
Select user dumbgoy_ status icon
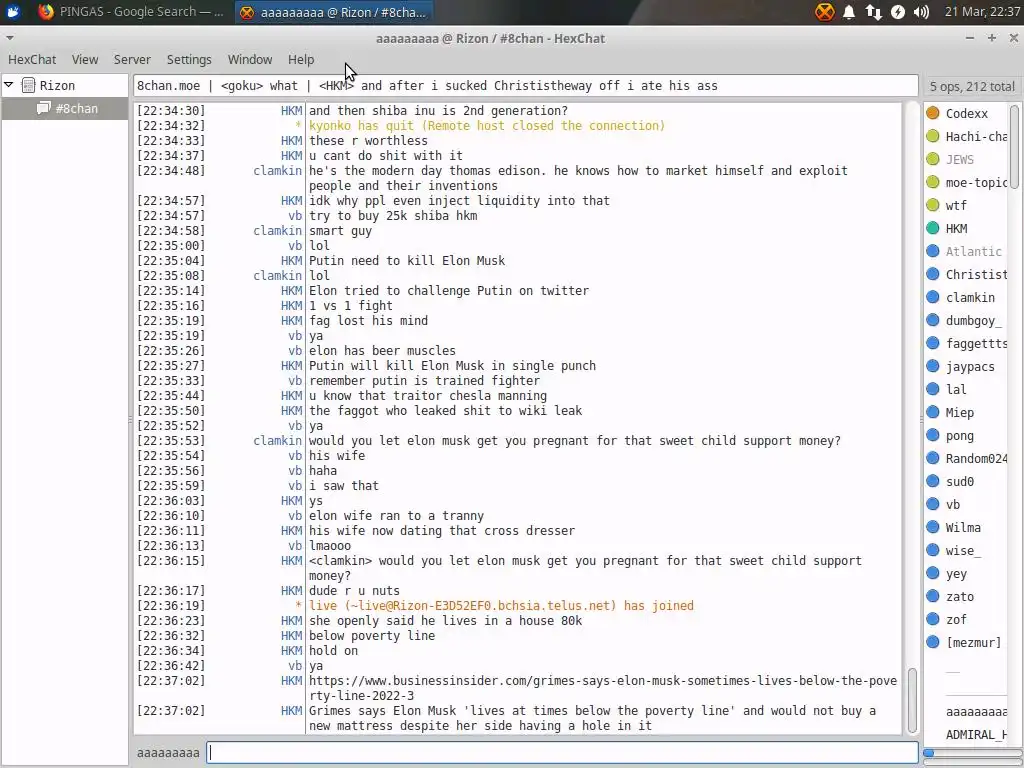[933, 320]
